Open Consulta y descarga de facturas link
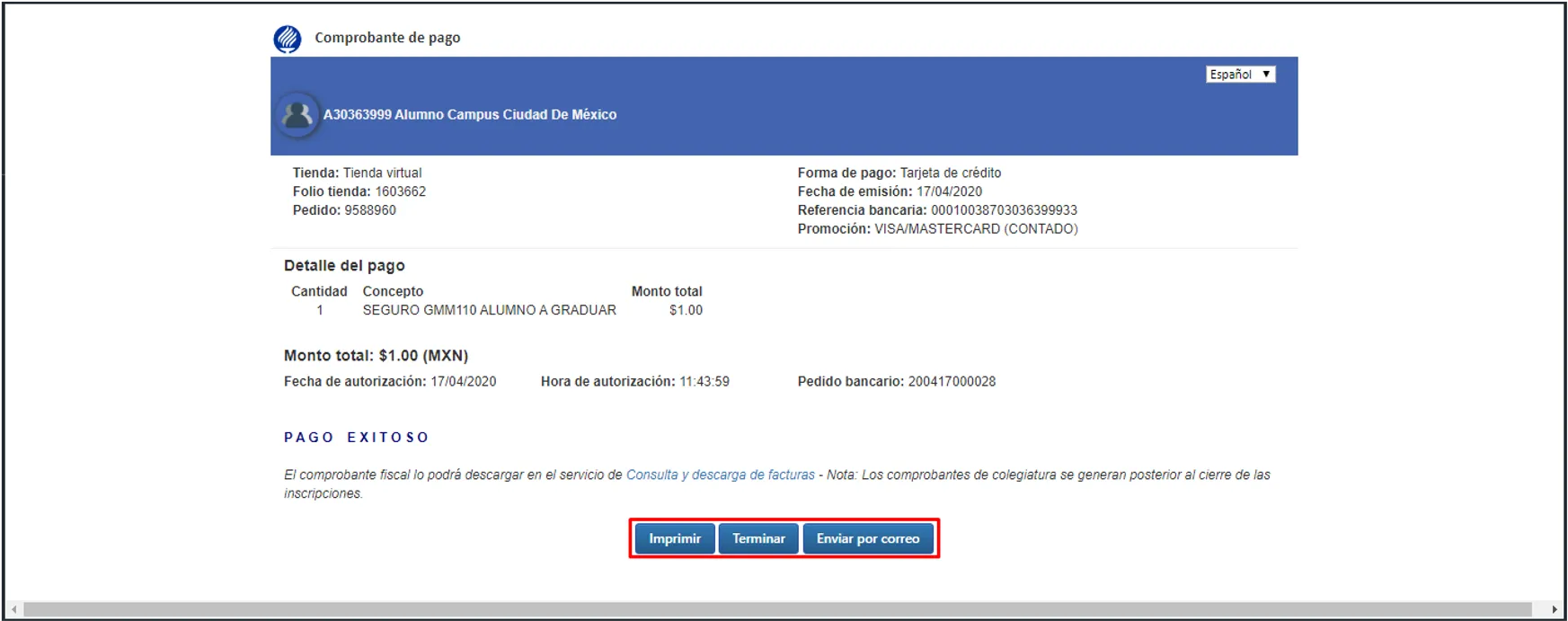The height and width of the screenshot is (621, 1568). (721, 475)
